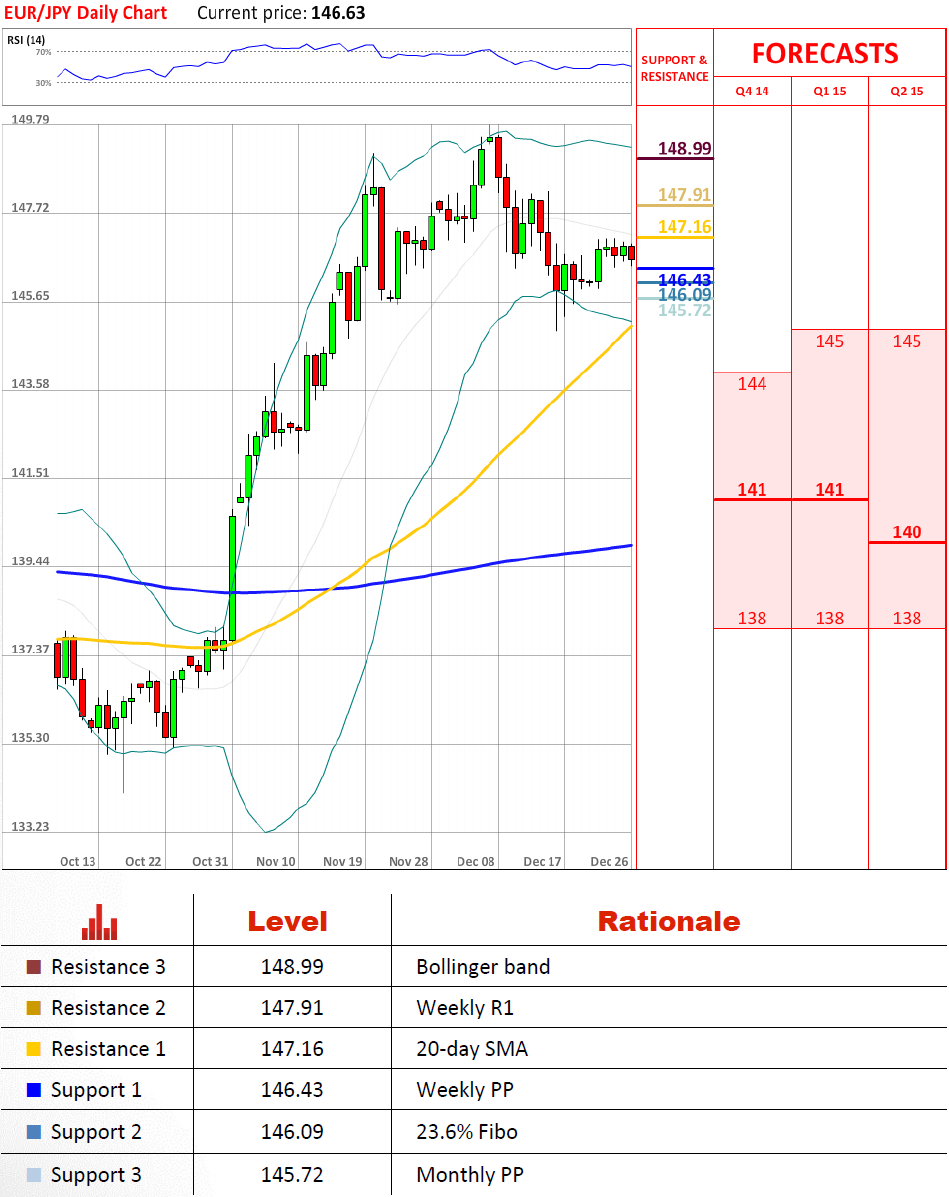
Task: Click the 147.16 resistance level marker
Action: pos(685,227)
